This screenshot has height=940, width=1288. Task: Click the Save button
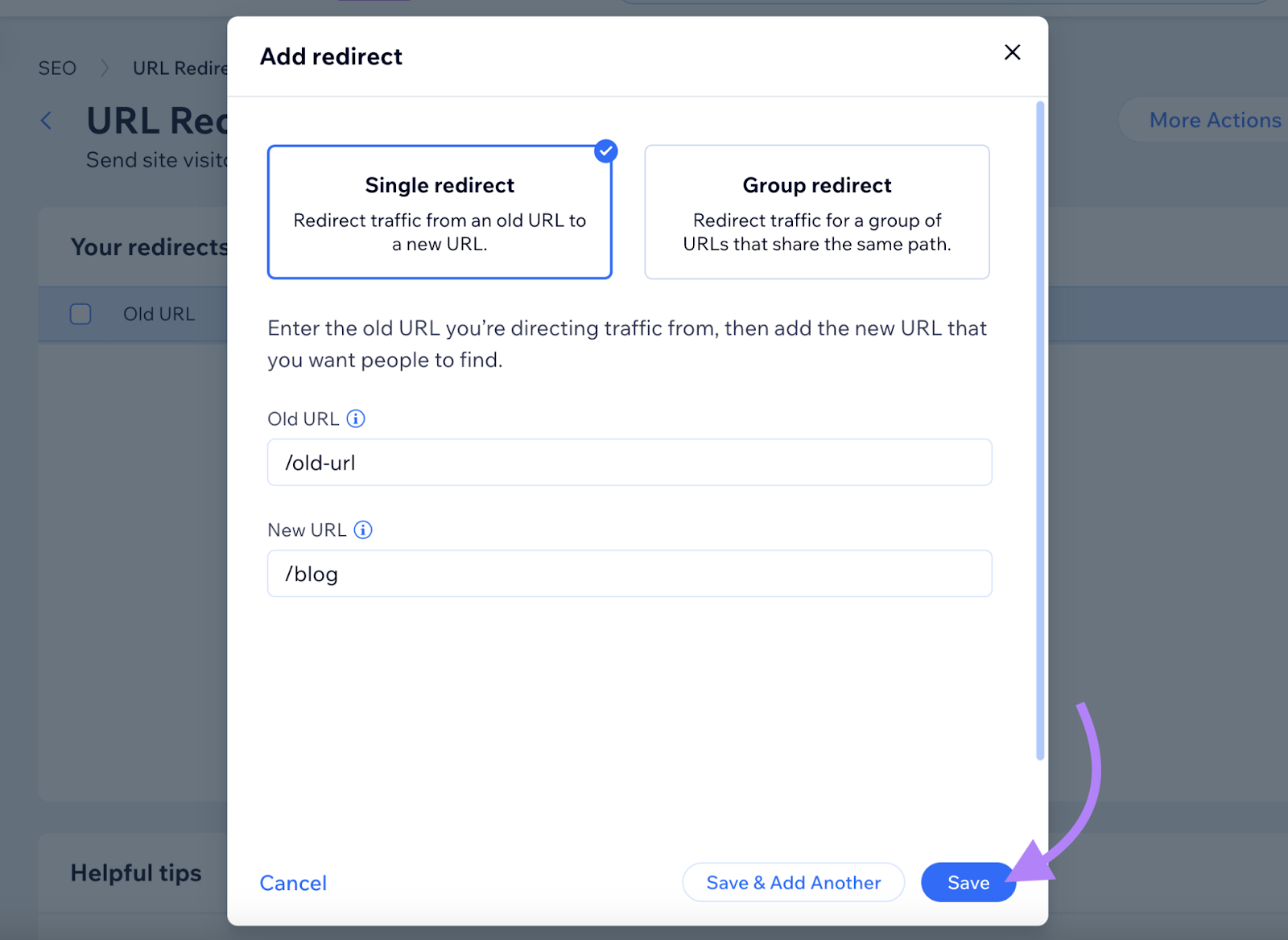click(968, 882)
